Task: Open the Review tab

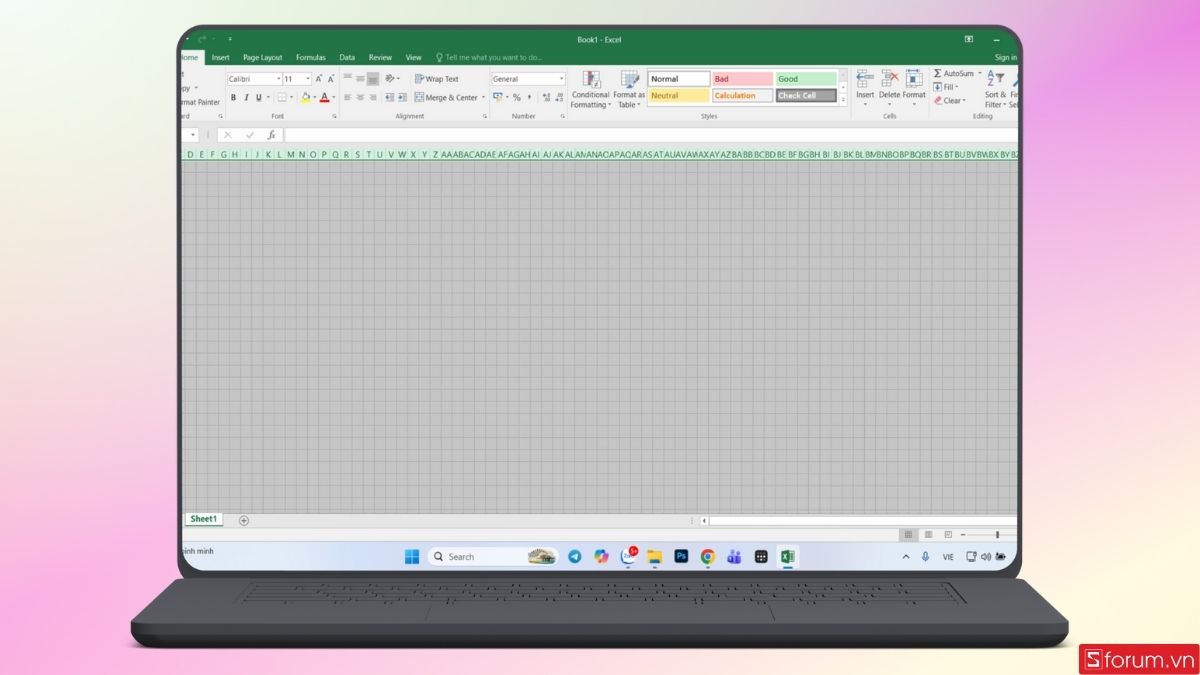Action: (380, 58)
